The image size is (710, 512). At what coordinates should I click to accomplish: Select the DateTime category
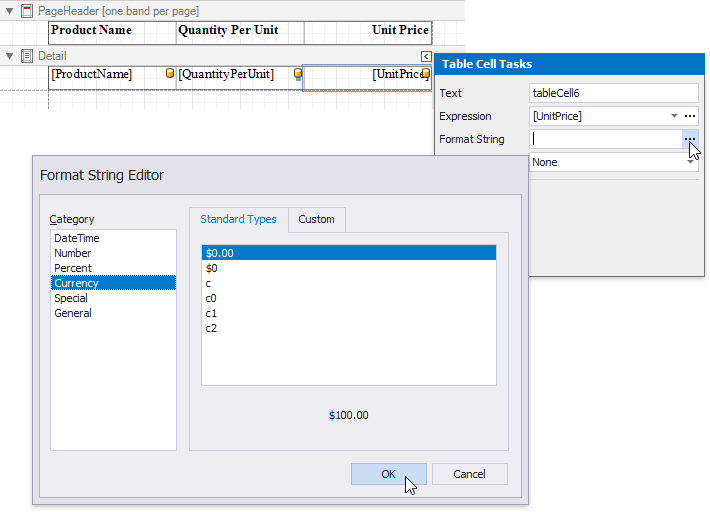(77, 238)
